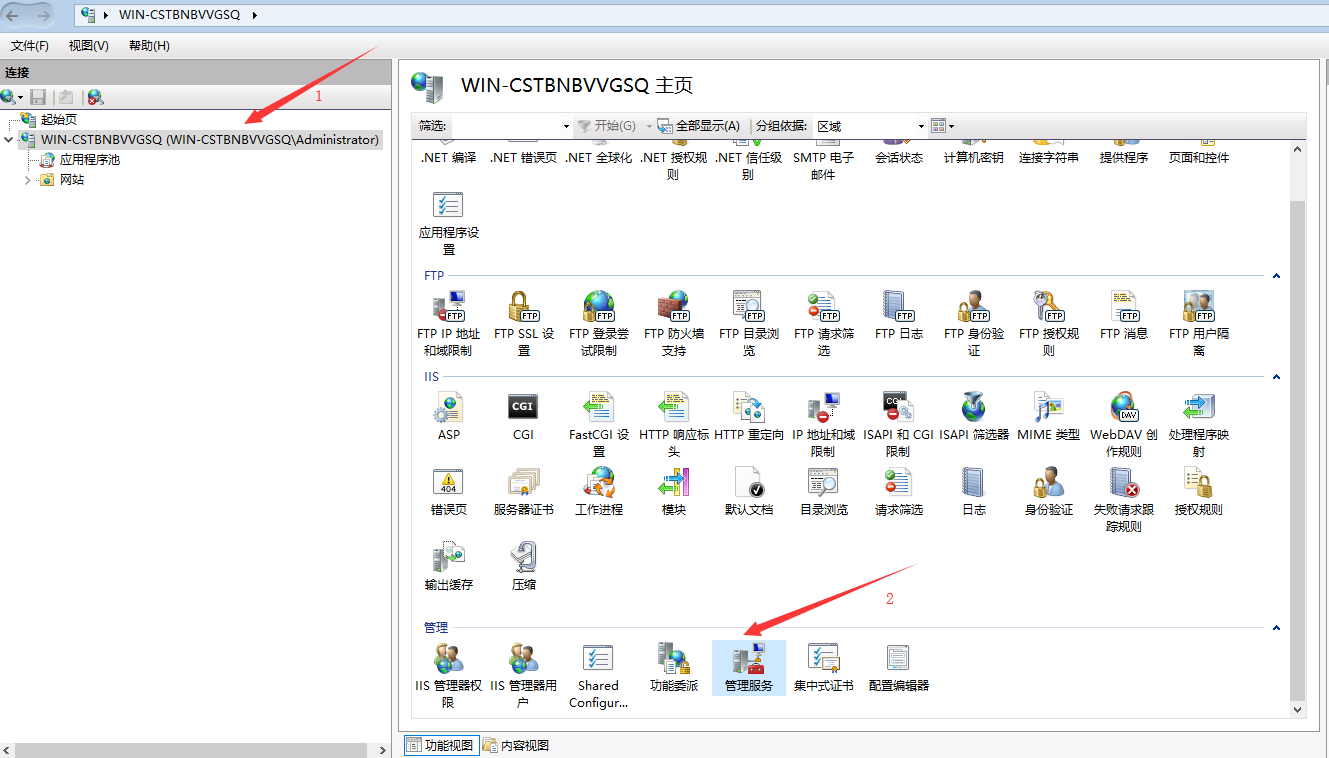Select the 服务器证书 icon
The height and width of the screenshot is (758, 1329).
pyautogui.click(x=522, y=490)
